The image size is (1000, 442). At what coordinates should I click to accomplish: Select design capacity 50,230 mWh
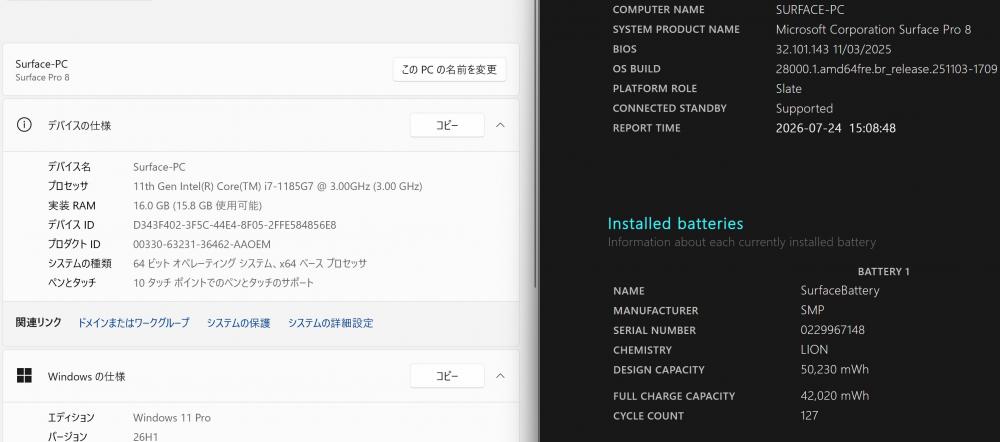click(834, 369)
